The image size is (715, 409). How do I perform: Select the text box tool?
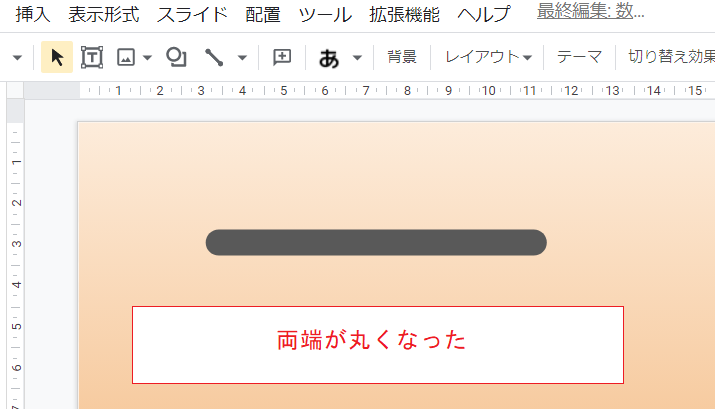92,57
